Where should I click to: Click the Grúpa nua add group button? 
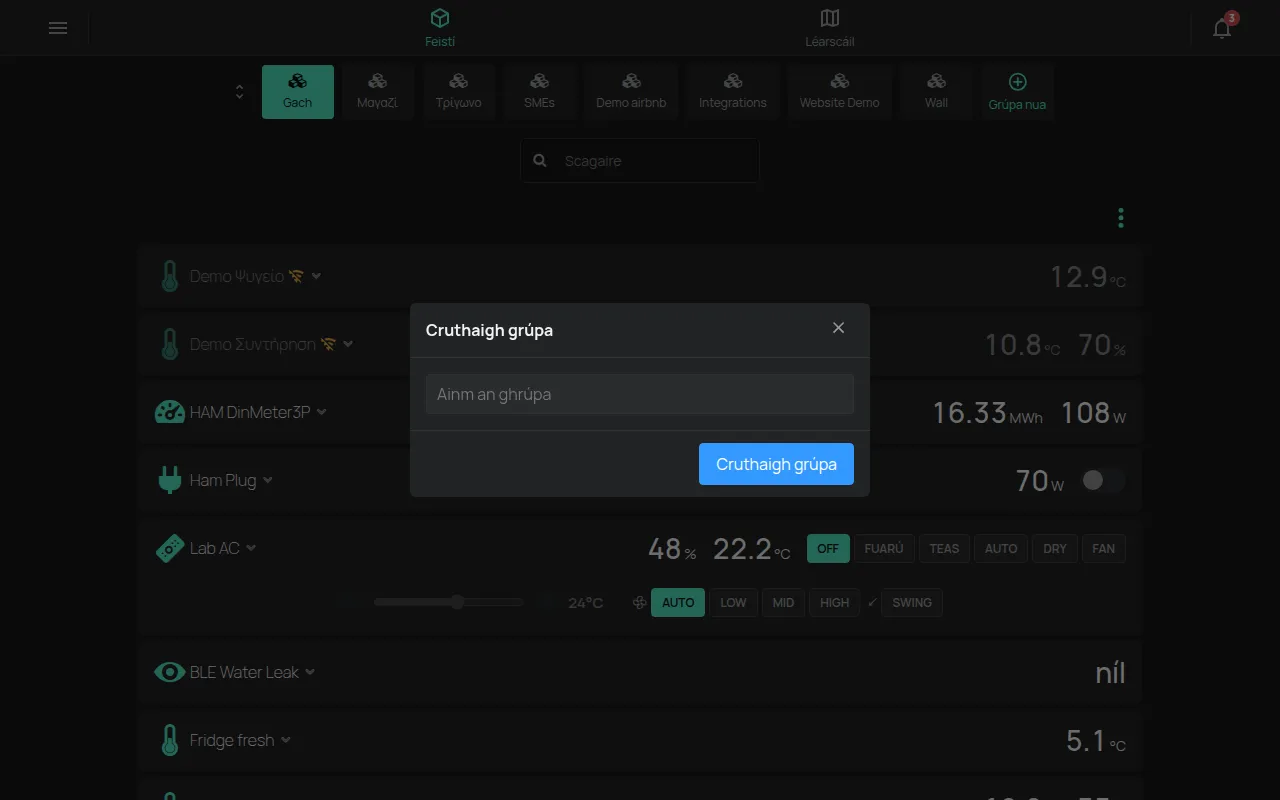pyautogui.click(x=1017, y=92)
